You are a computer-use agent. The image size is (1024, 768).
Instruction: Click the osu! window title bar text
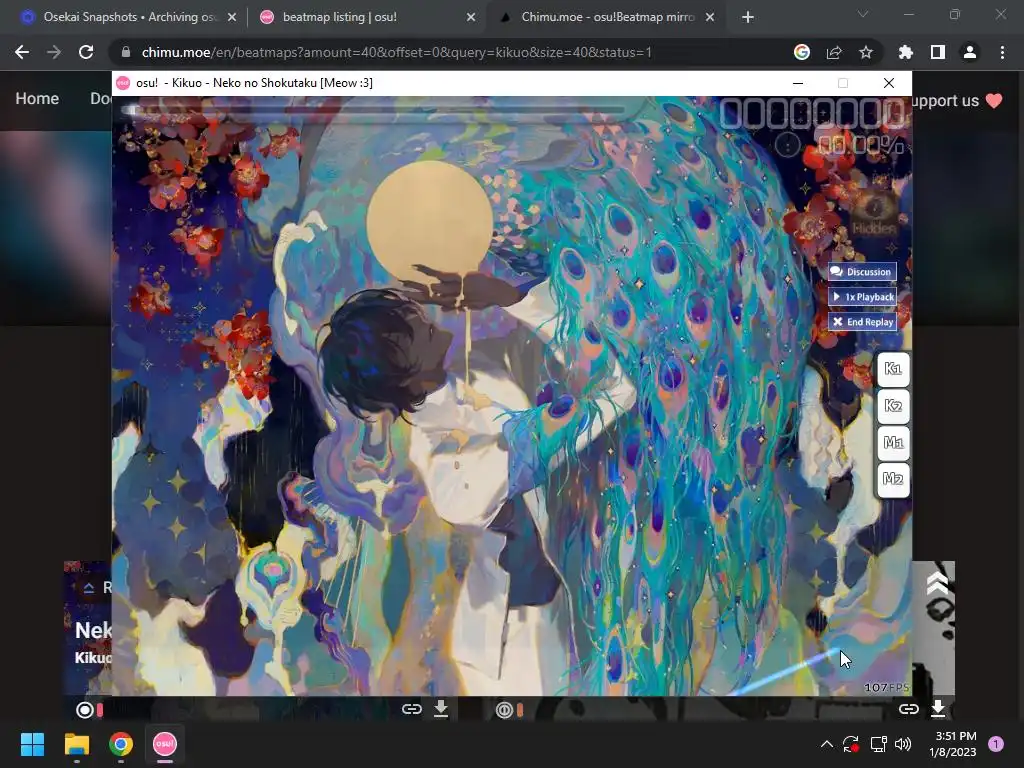click(255, 83)
